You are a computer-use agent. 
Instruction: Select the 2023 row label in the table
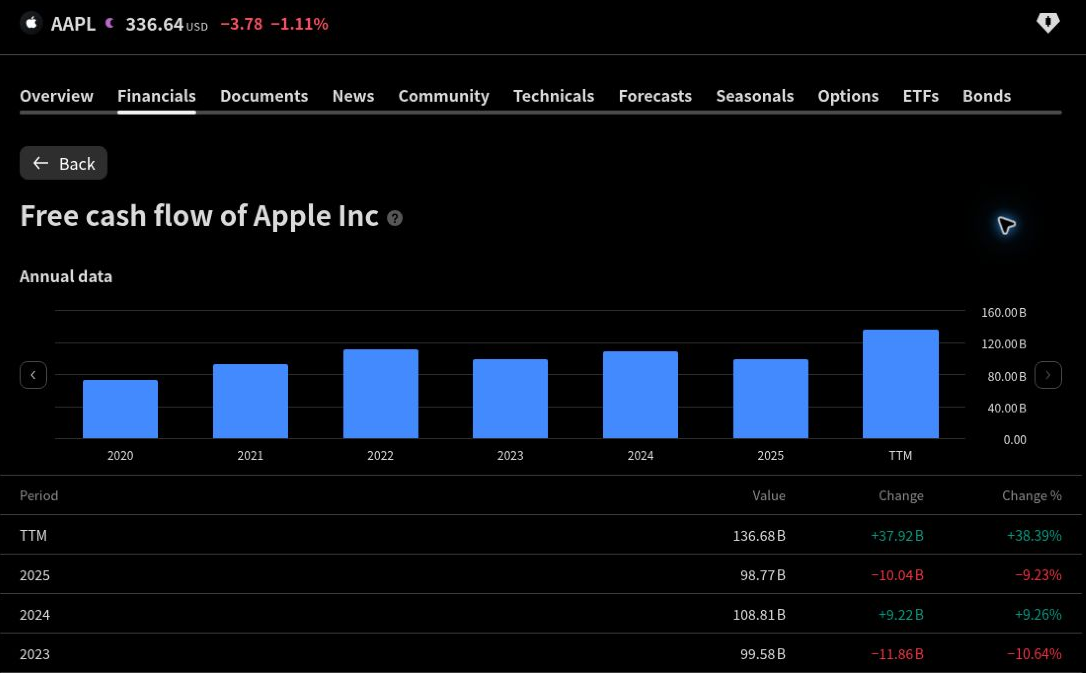(x=35, y=654)
